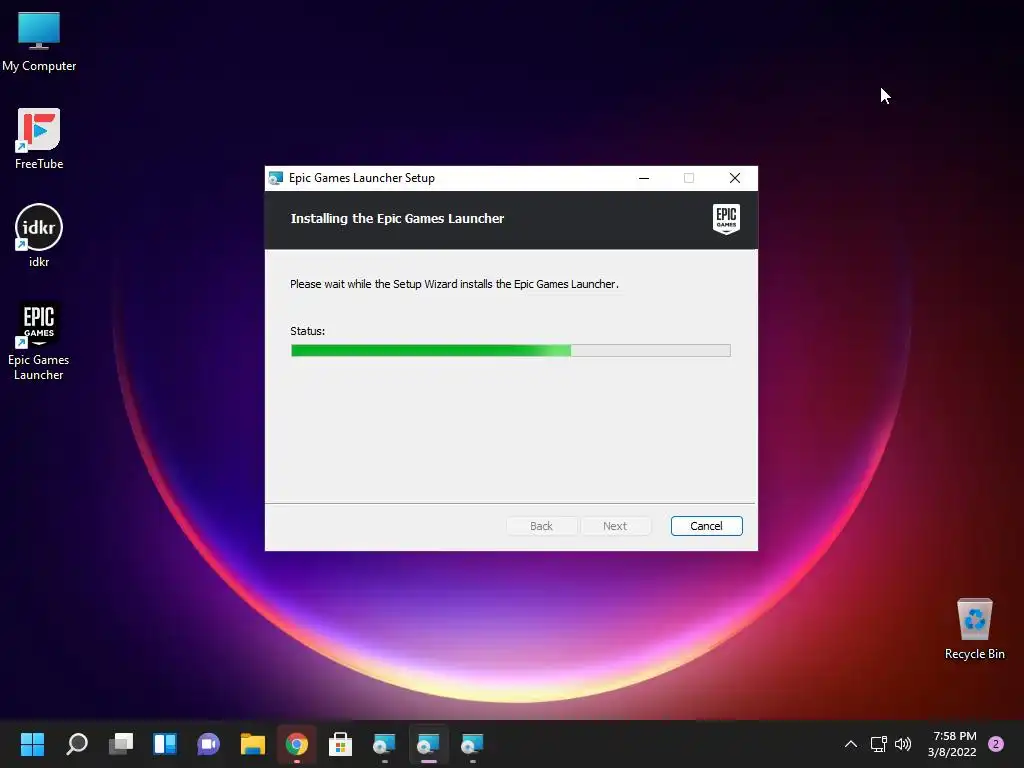Click the Epic Games logo in setup header
Image resolution: width=1024 pixels, height=768 pixels.
click(x=726, y=219)
